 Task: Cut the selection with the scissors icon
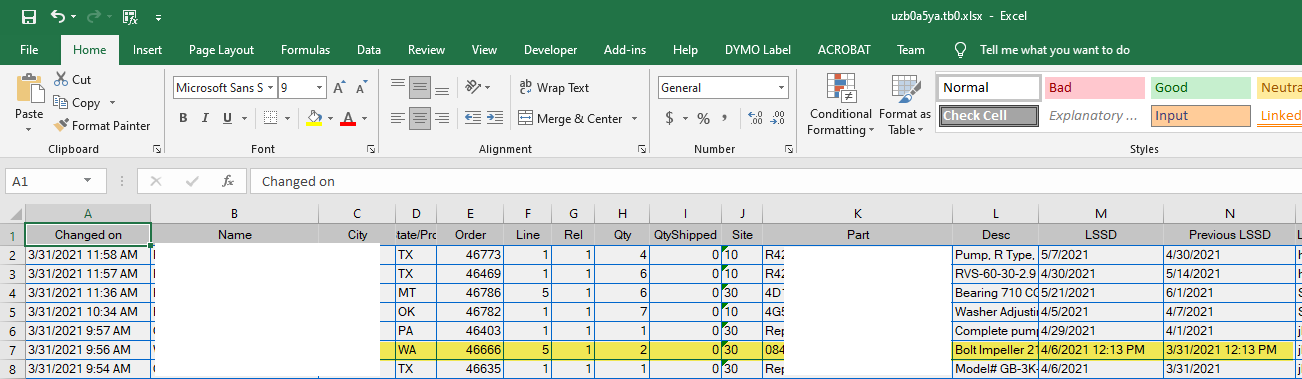pyautogui.click(x=72, y=79)
